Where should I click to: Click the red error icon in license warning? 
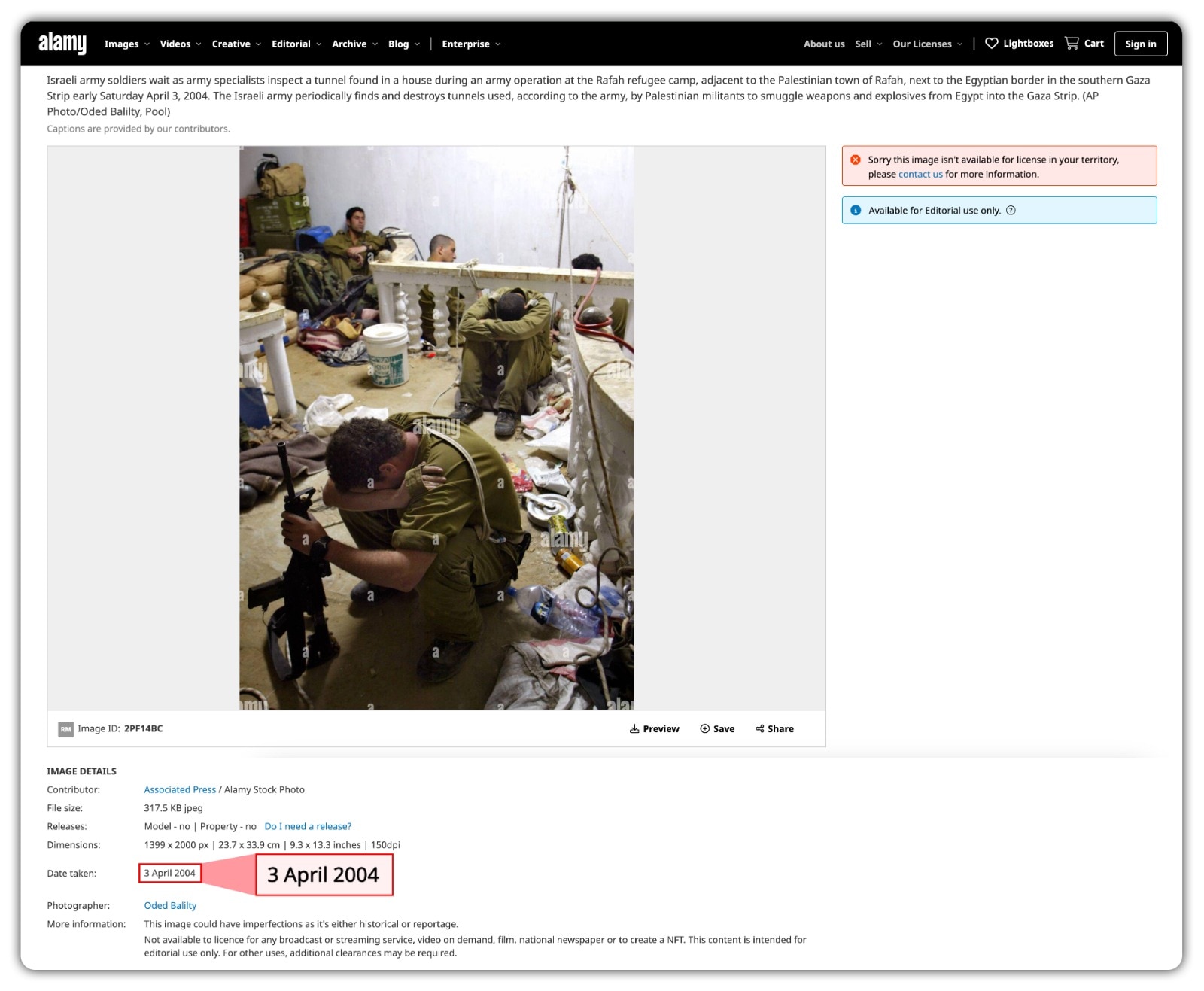856,159
